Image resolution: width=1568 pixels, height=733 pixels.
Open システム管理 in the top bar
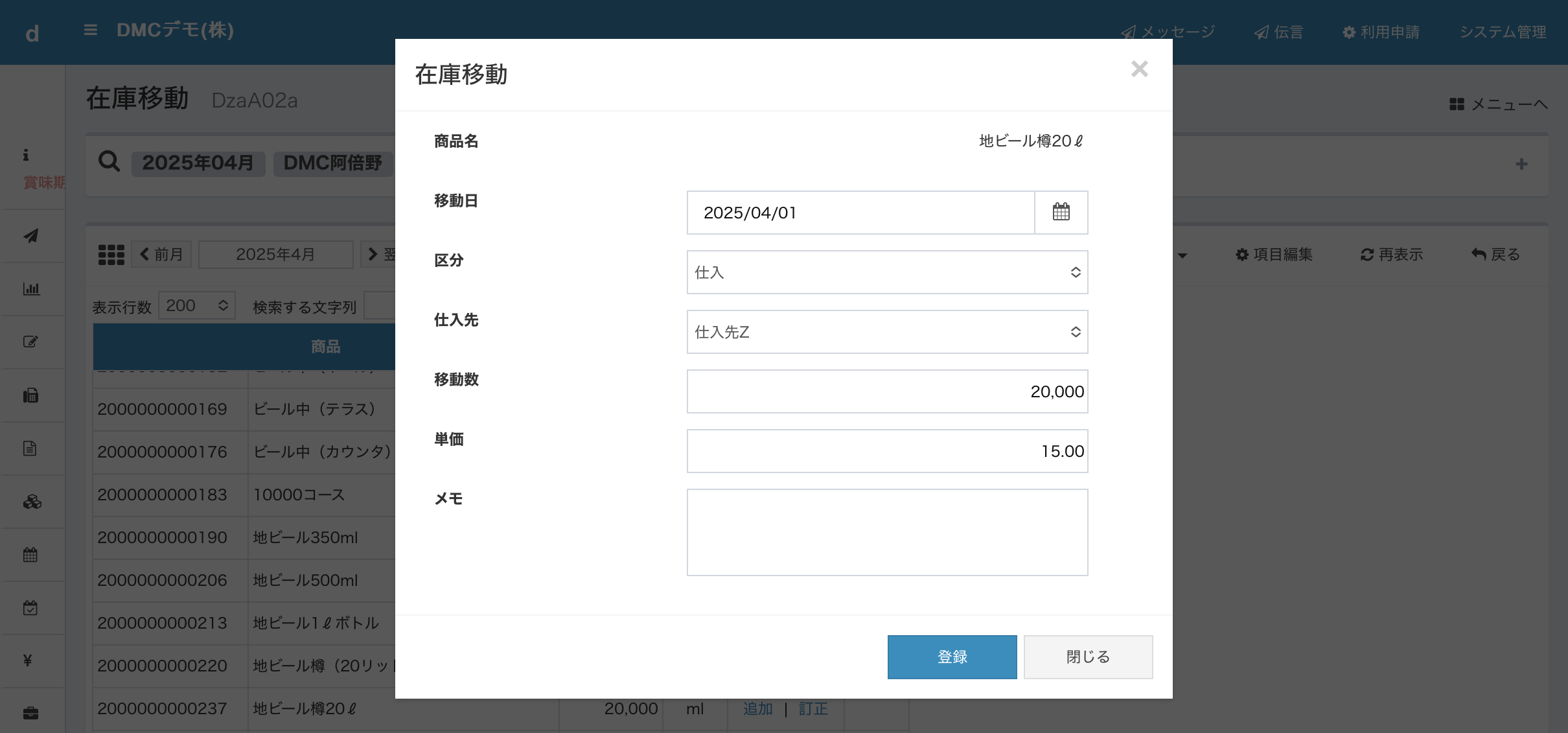click(x=1503, y=32)
